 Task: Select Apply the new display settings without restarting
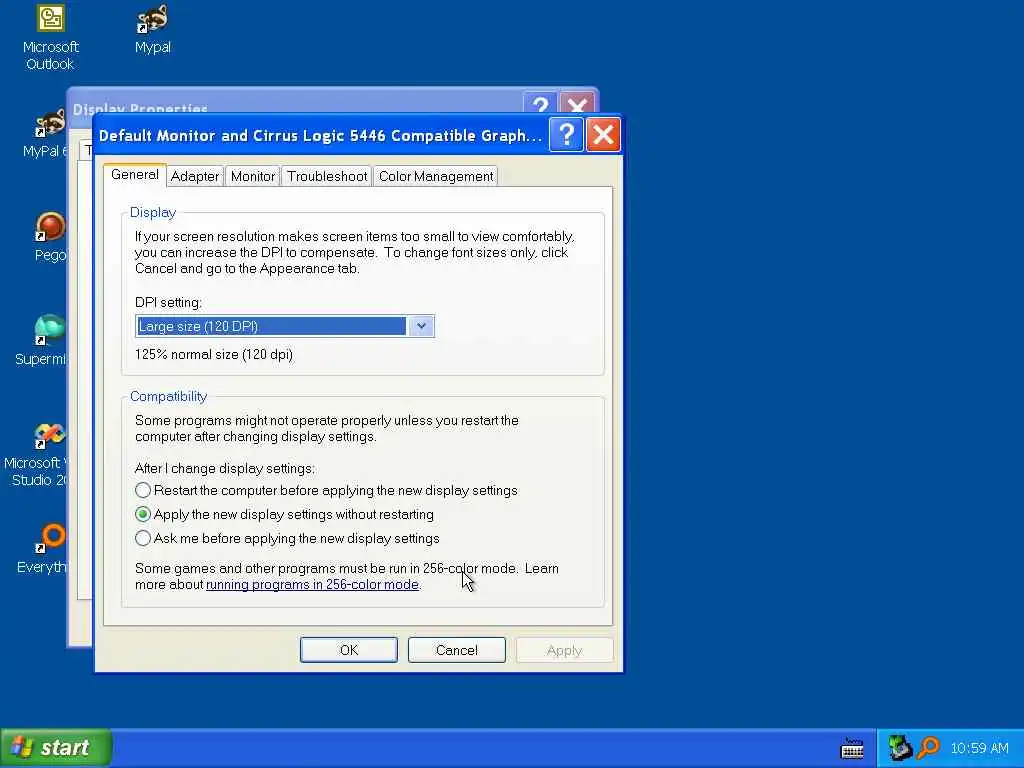pyautogui.click(x=284, y=515)
